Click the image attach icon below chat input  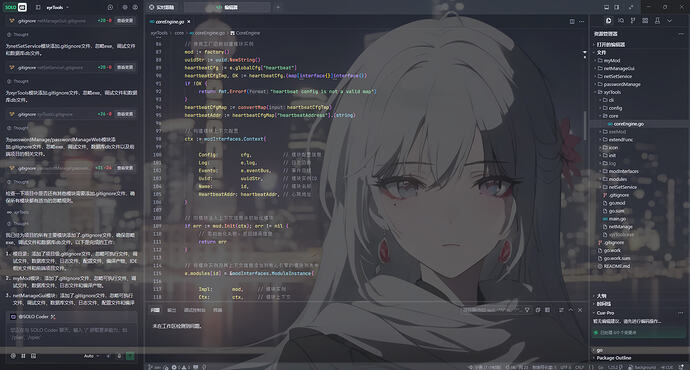[33, 356]
